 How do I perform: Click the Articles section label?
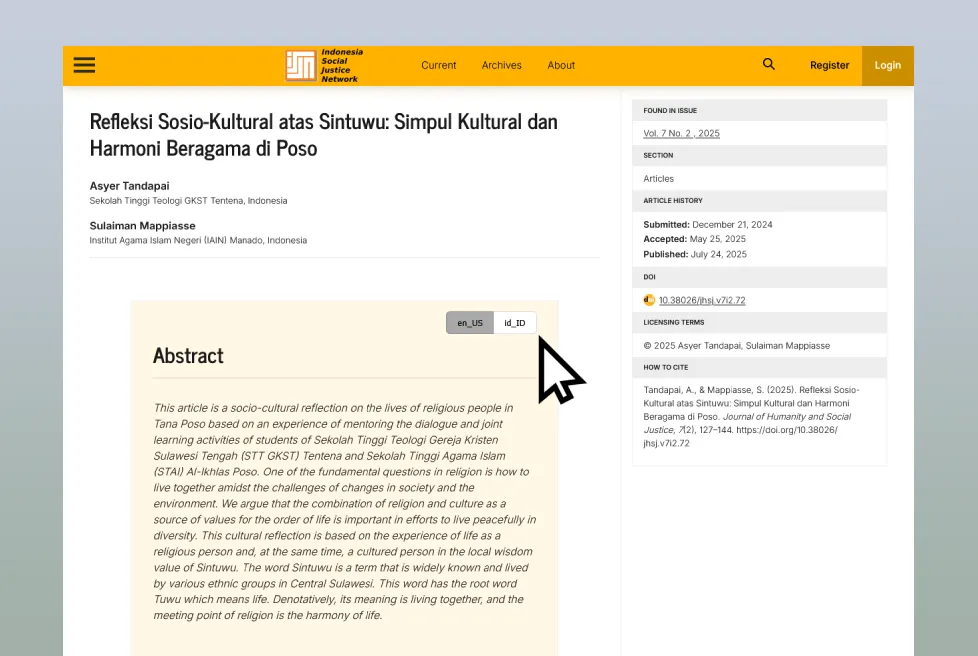pos(658,178)
